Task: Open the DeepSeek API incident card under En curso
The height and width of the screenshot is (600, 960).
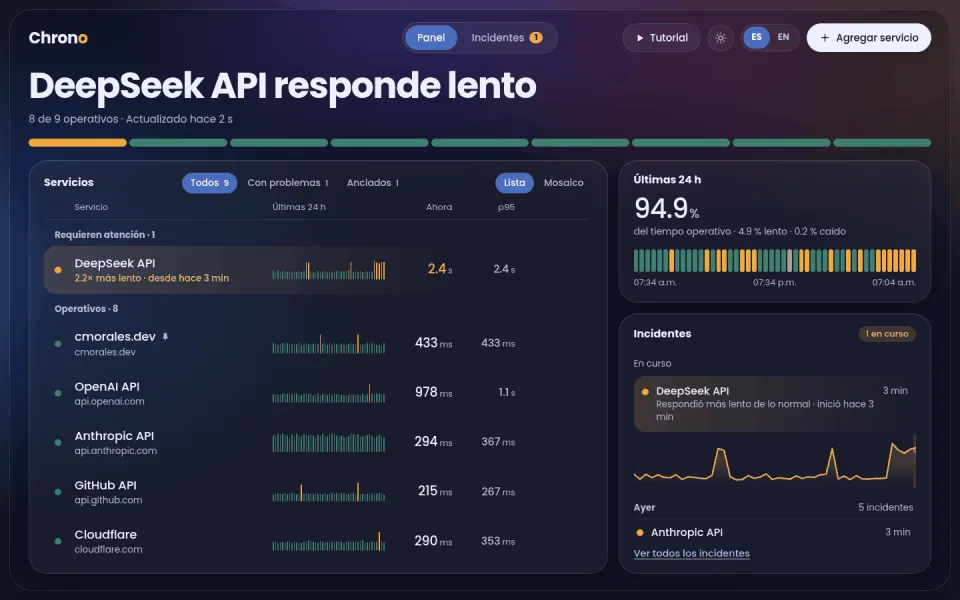Action: [x=774, y=403]
